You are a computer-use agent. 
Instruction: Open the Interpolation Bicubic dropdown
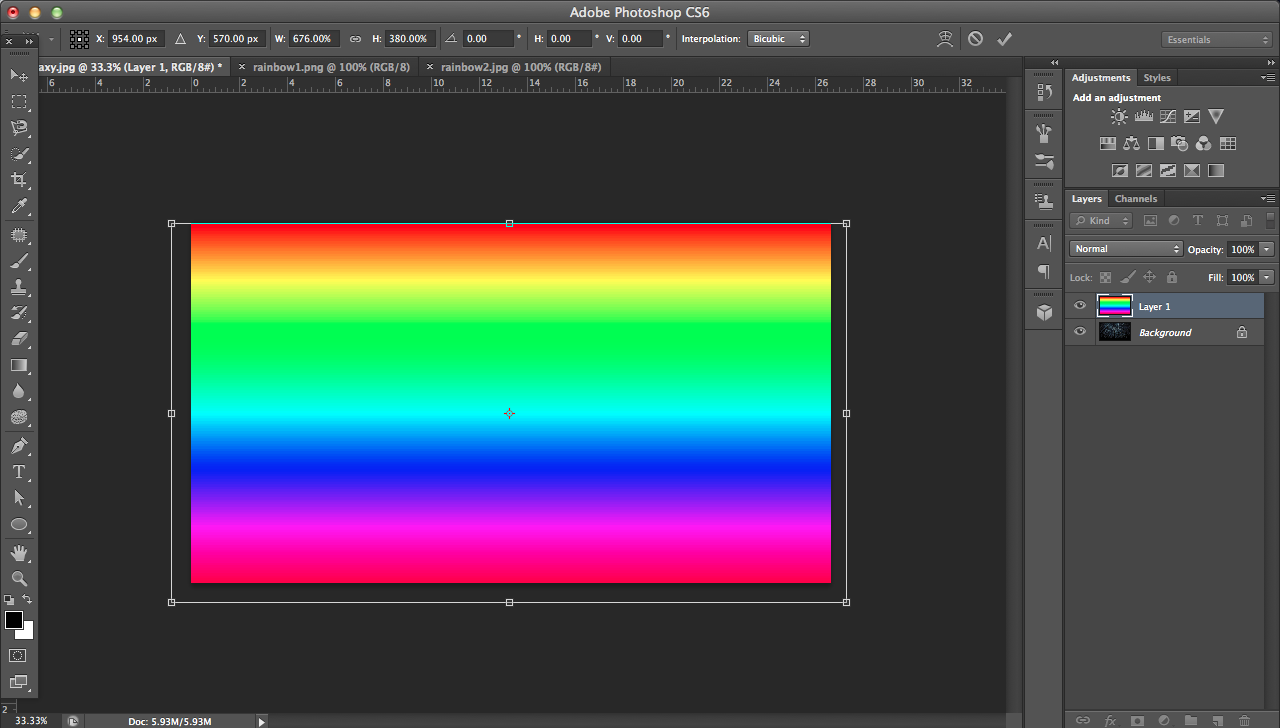[x=778, y=39]
